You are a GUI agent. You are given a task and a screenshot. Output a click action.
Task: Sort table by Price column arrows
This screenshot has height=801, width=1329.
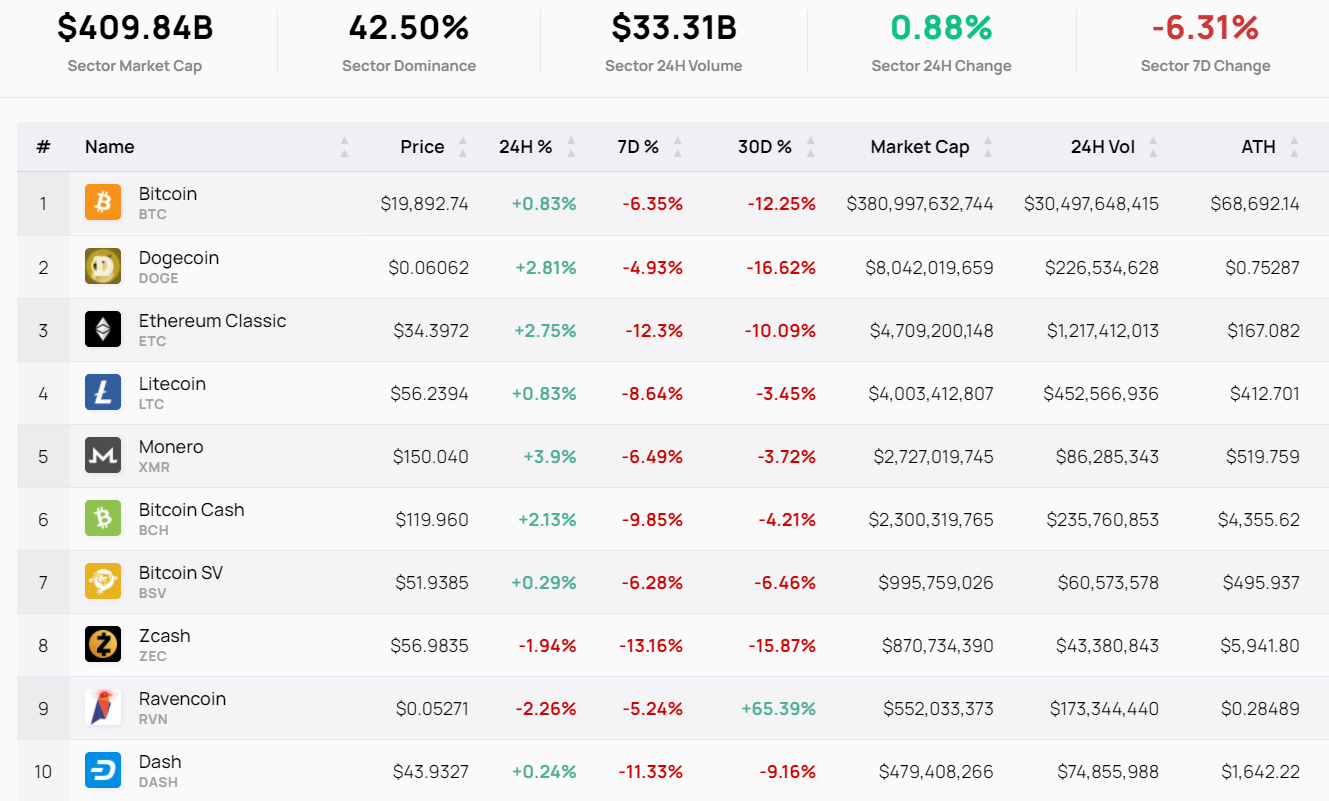point(462,147)
